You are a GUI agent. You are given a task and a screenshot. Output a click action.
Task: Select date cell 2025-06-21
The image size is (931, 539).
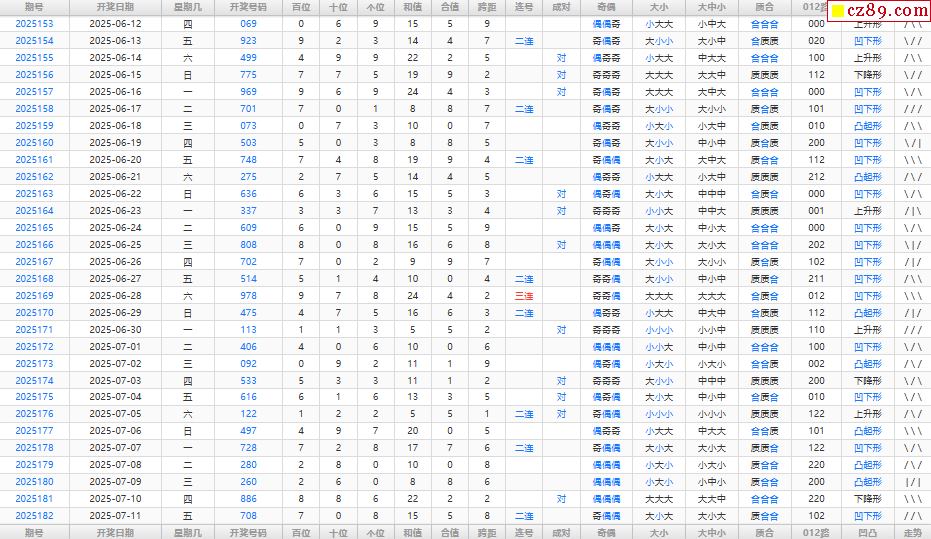pyautogui.click(x=115, y=177)
